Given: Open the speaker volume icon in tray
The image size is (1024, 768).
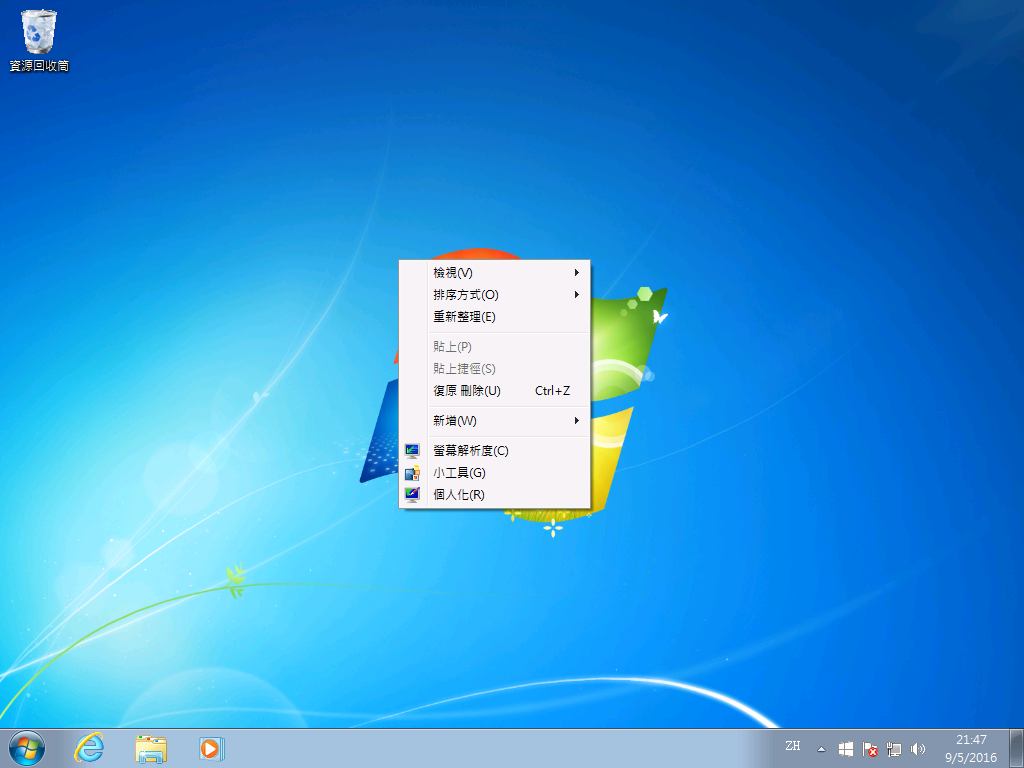Looking at the screenshot, I should pos(919,747).
